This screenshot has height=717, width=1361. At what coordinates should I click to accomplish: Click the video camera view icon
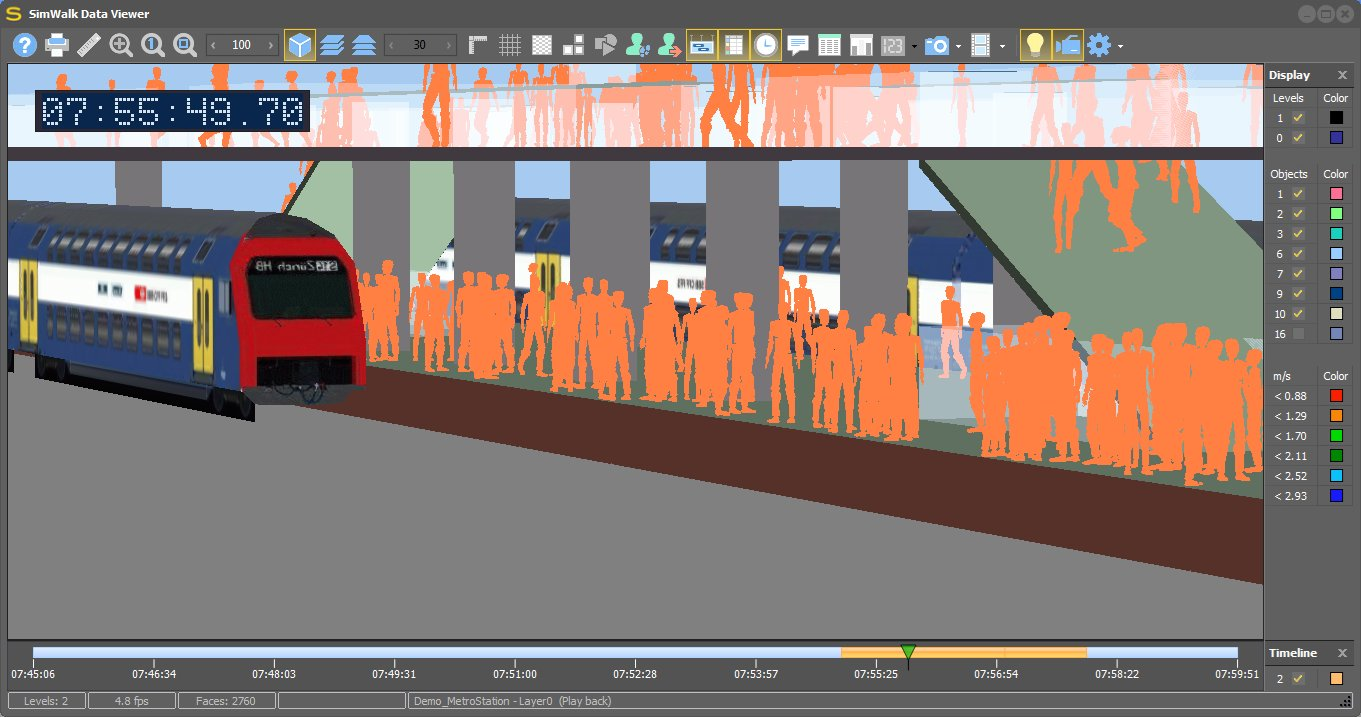pos(1067,45)
